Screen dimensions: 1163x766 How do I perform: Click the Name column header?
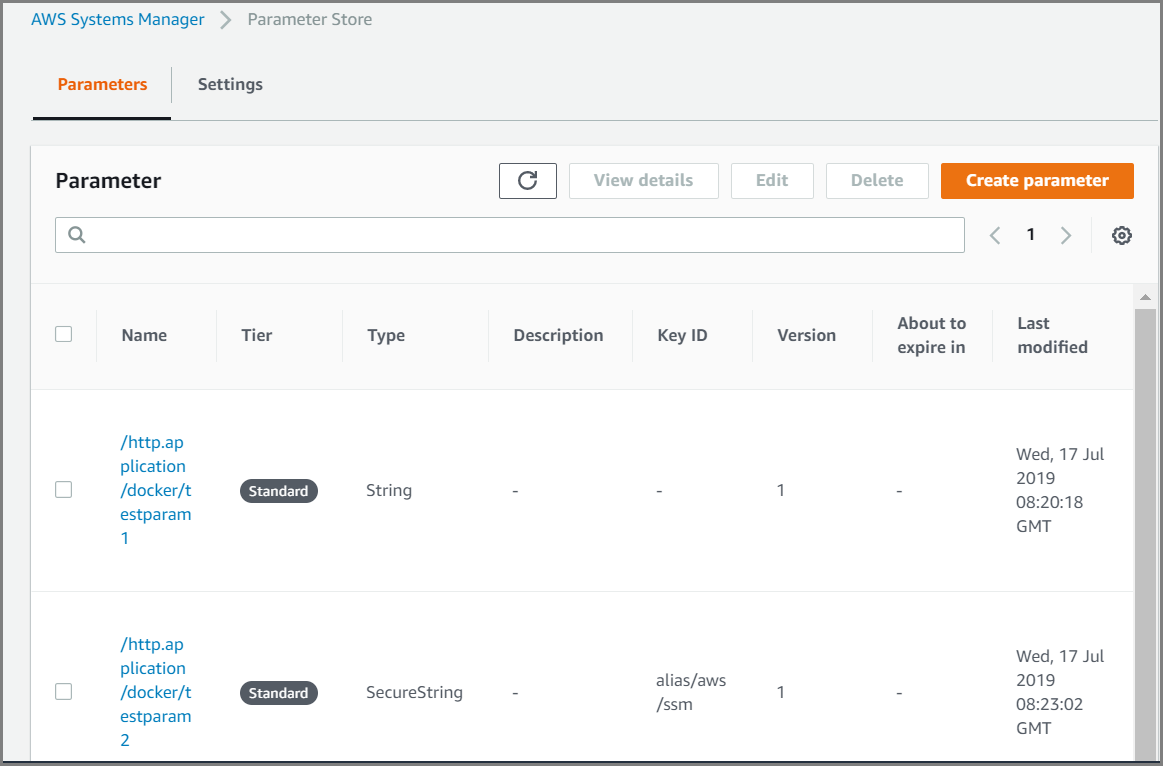pyautogui.click(x=144, y=336)
